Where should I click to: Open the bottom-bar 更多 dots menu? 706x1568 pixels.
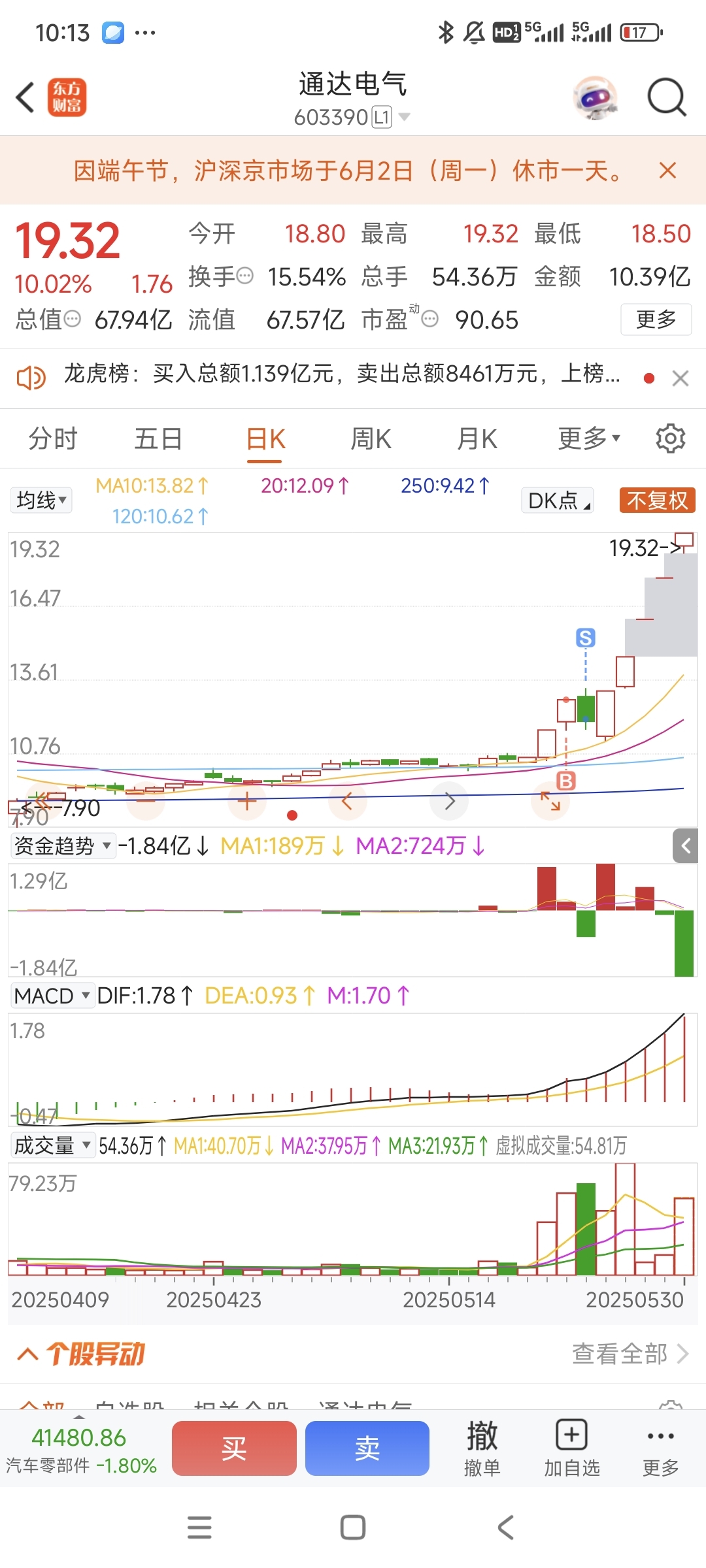coord(661,1448)
